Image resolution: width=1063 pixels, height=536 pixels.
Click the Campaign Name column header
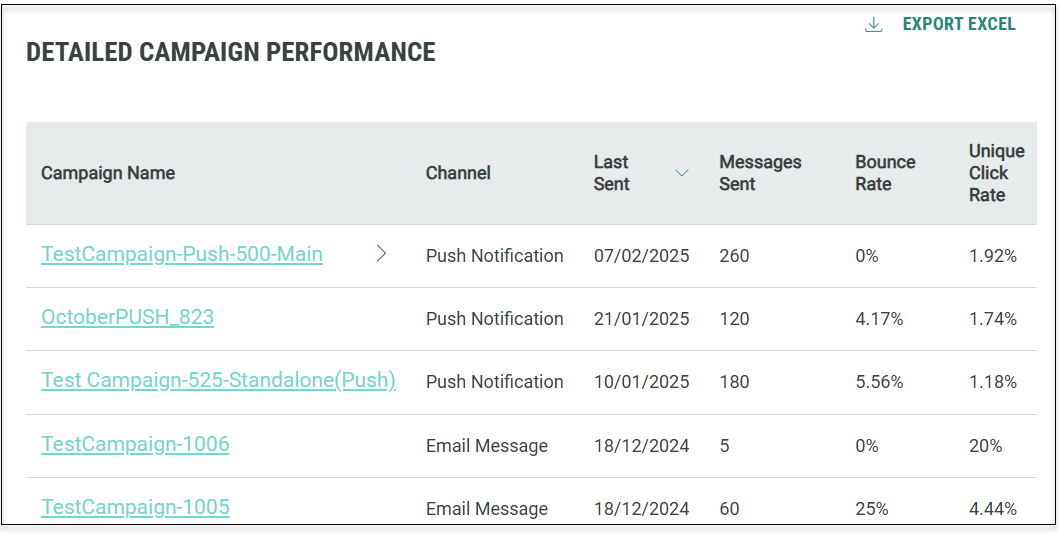click(108, 173)
